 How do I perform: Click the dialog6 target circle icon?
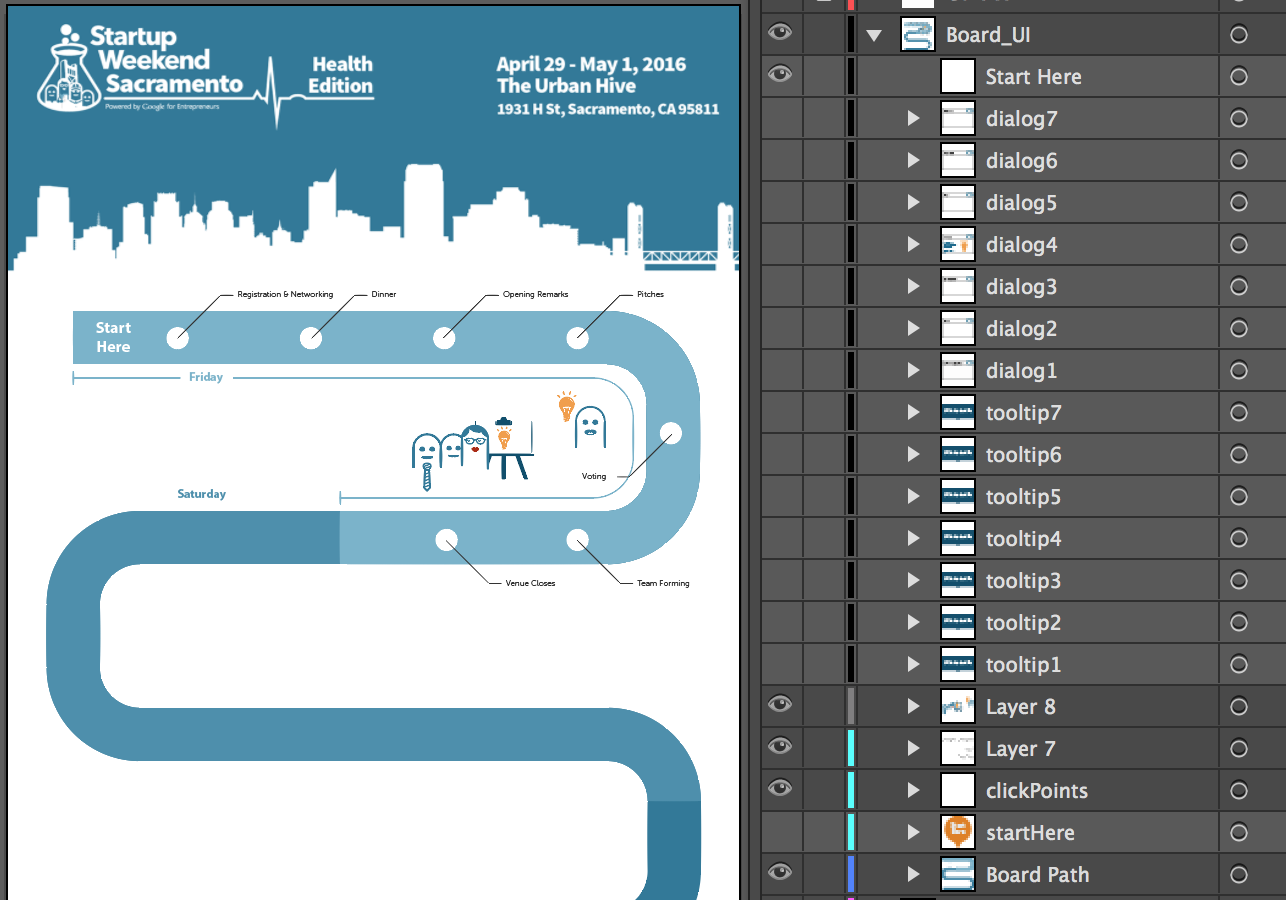[x=1239, y=161]
